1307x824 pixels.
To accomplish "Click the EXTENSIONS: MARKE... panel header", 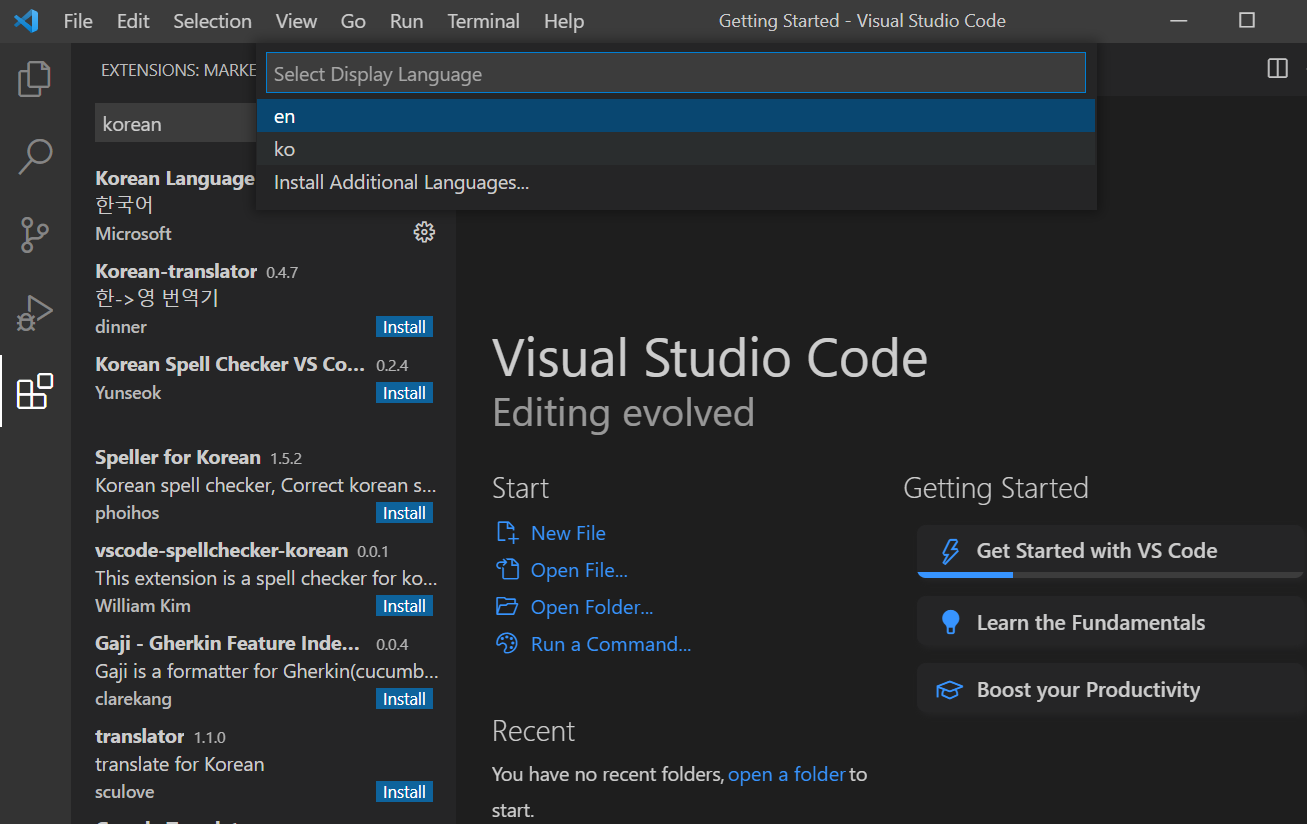I will (179, 70).
